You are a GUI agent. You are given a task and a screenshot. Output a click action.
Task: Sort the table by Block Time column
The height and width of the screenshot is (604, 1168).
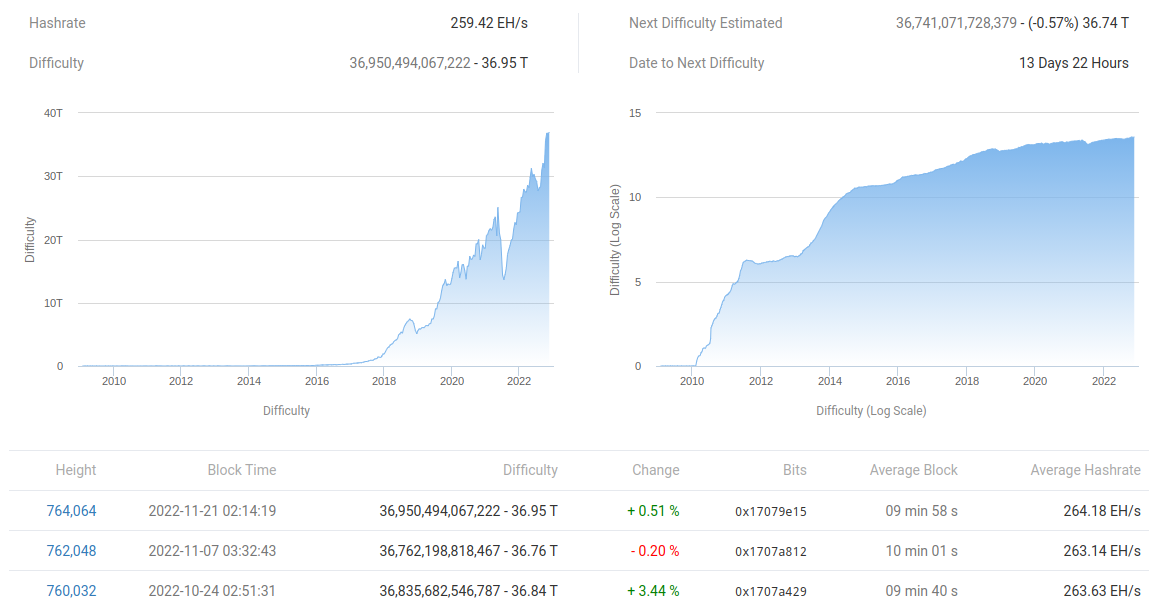tap(241, 470)
